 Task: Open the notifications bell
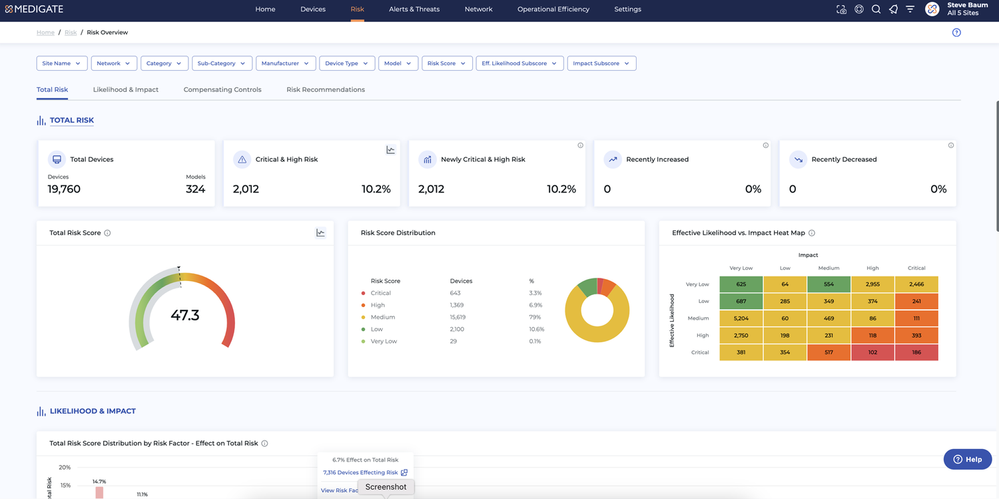(x=893, y=9)
